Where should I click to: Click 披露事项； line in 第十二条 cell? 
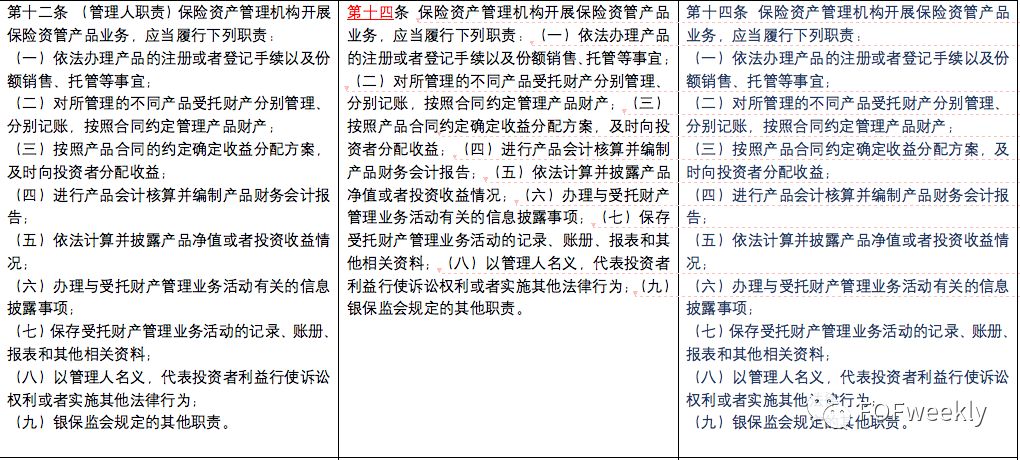[x=41, y=308]
